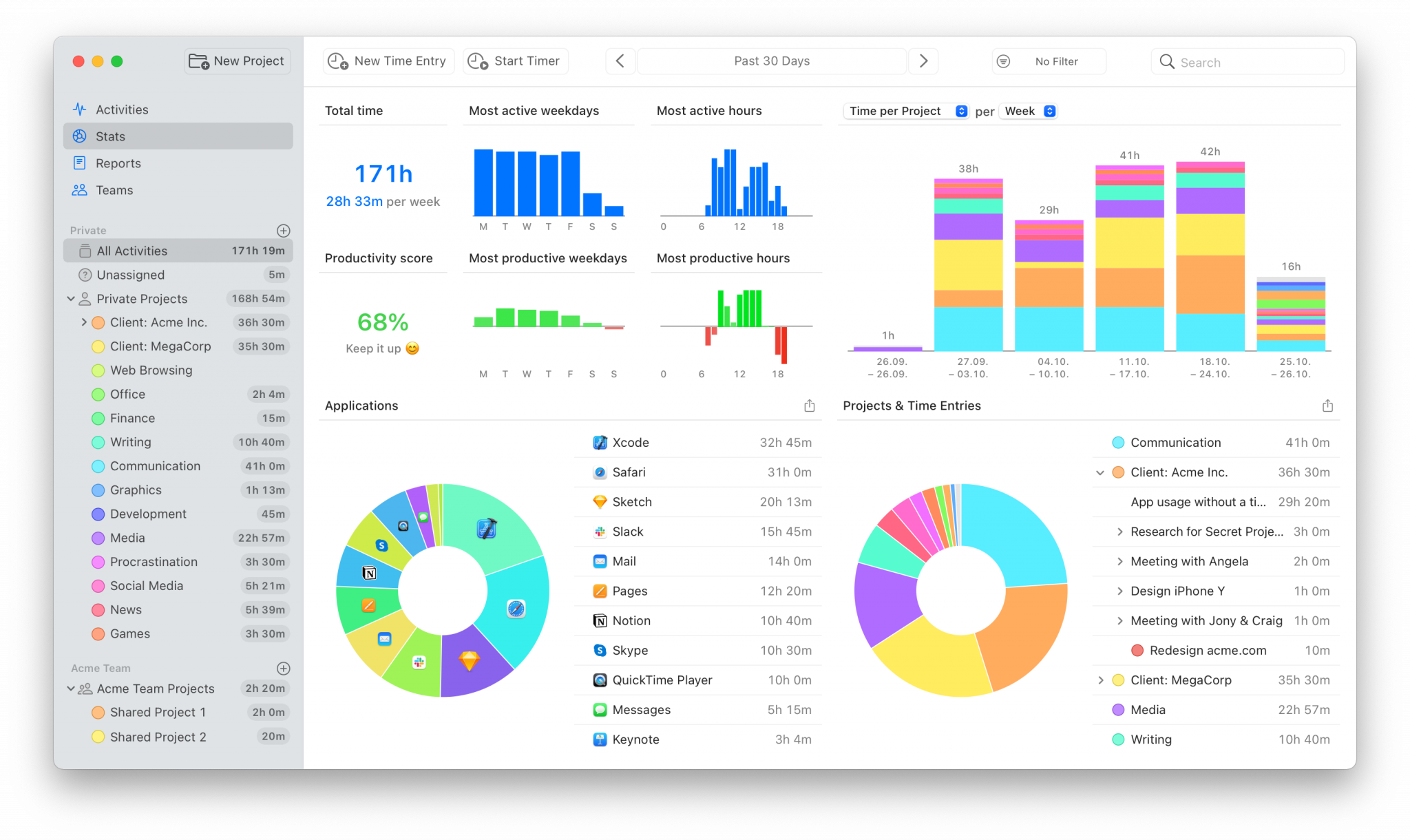Viewport: 1410px width, 840px height.
Task: Add a new private project with the plus icon
Action: tap(284, 230)
